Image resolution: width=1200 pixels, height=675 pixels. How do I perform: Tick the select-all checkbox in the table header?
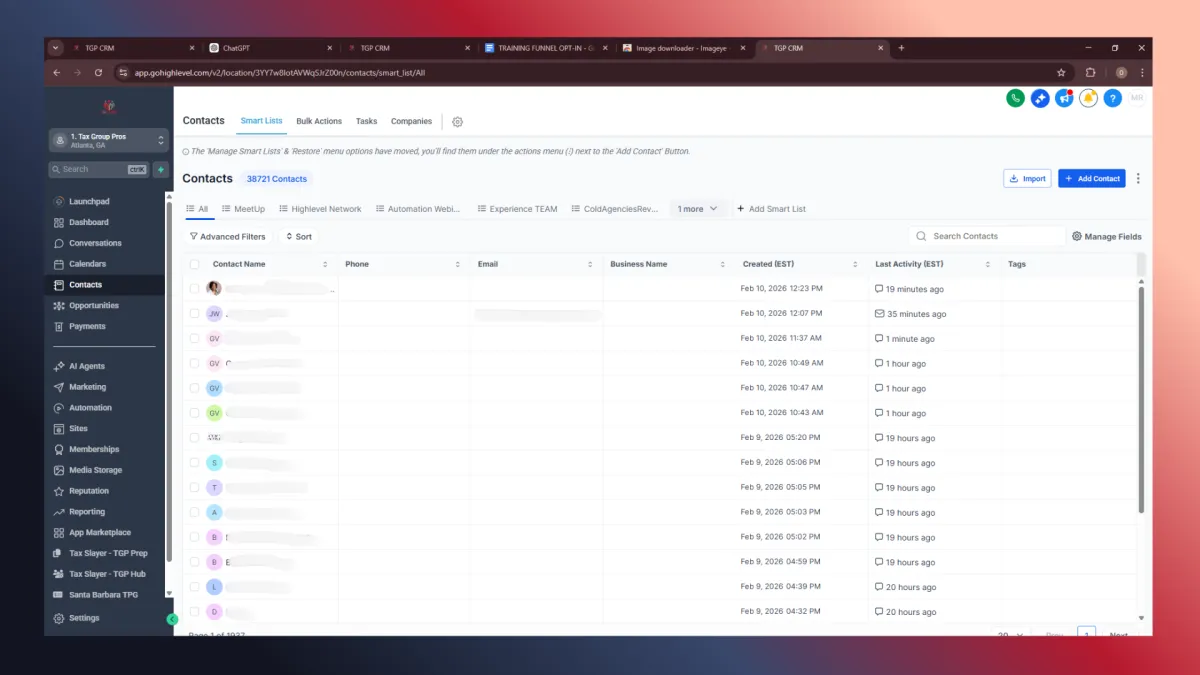194,264
